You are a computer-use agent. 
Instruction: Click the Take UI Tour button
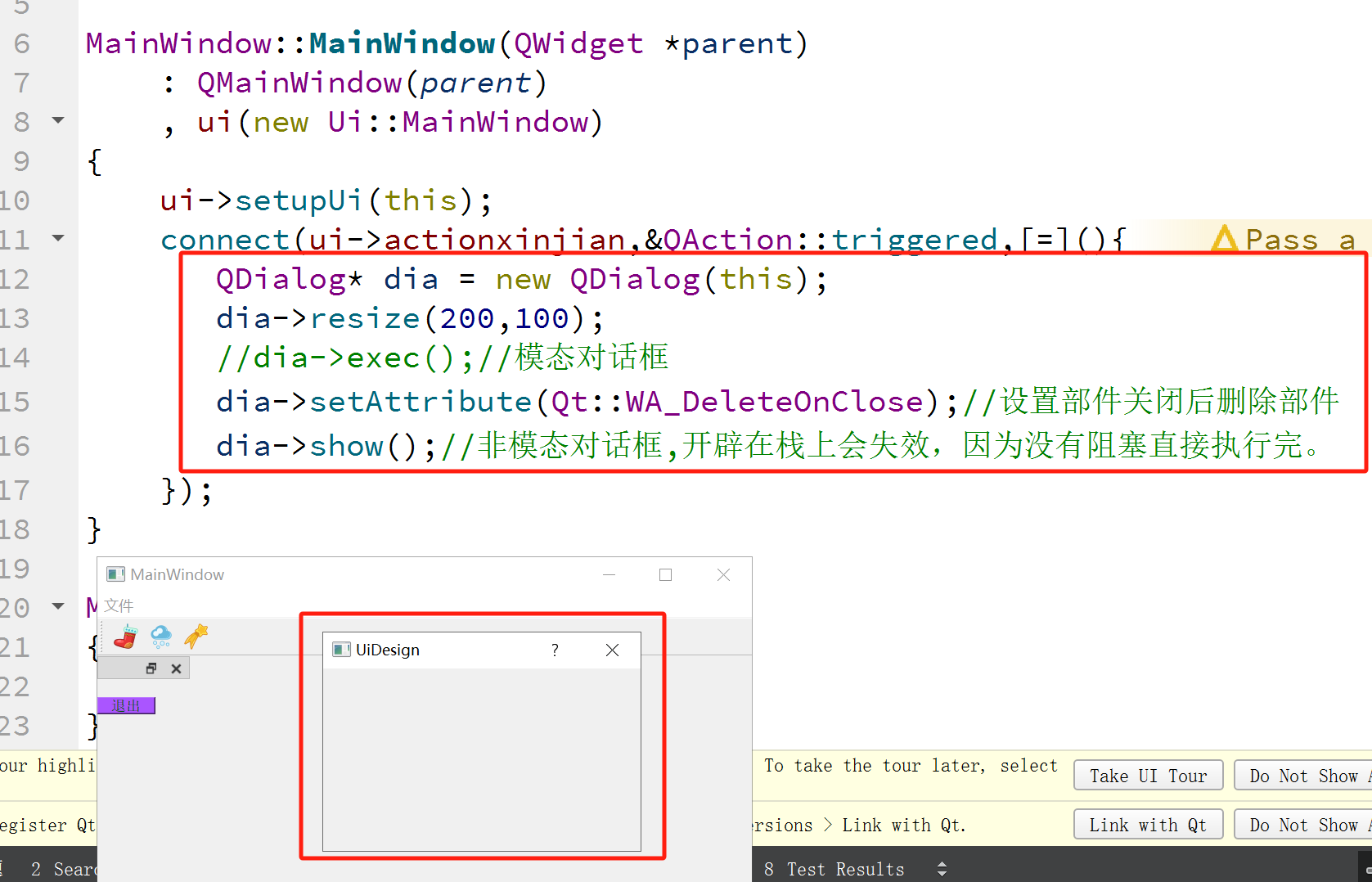click(x=1148, y=776)
